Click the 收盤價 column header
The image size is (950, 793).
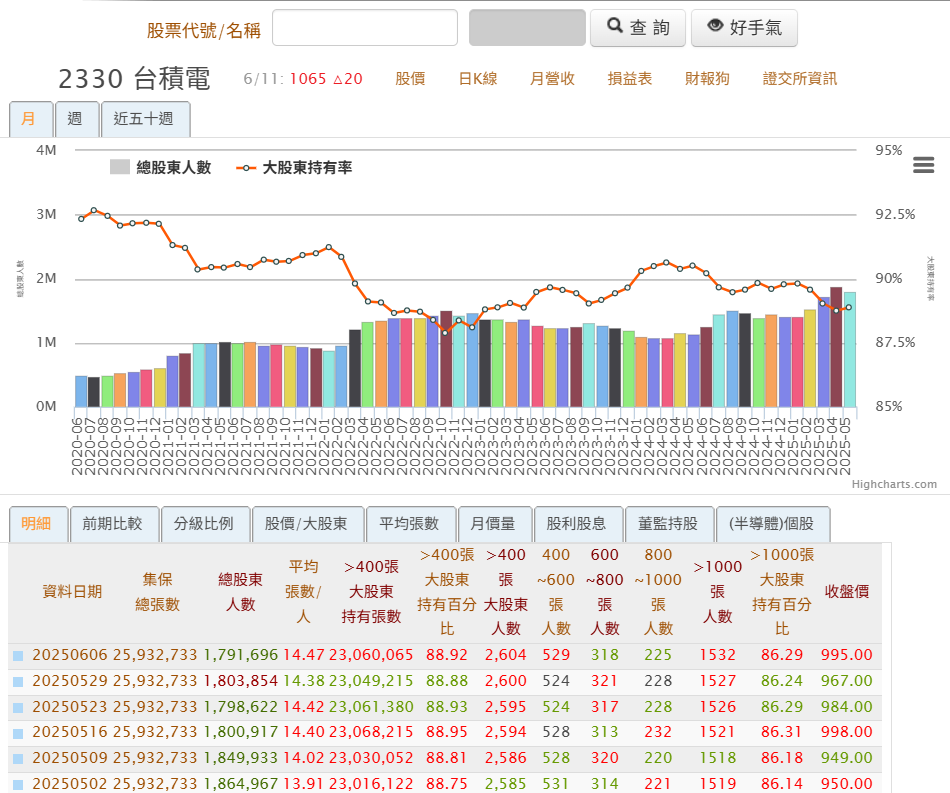[846, 592]
